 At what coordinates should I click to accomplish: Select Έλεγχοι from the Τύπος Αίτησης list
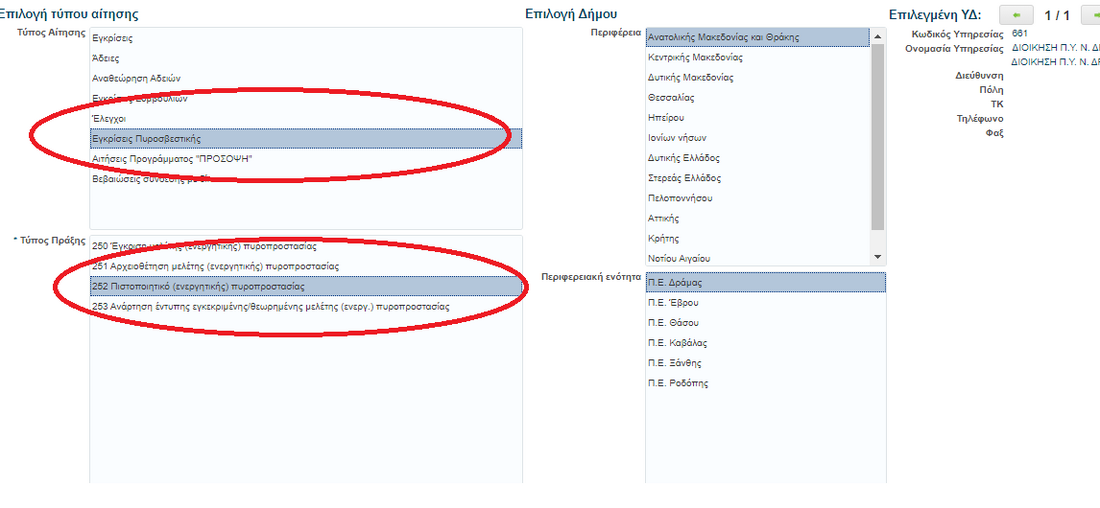[x=109, y=118]
